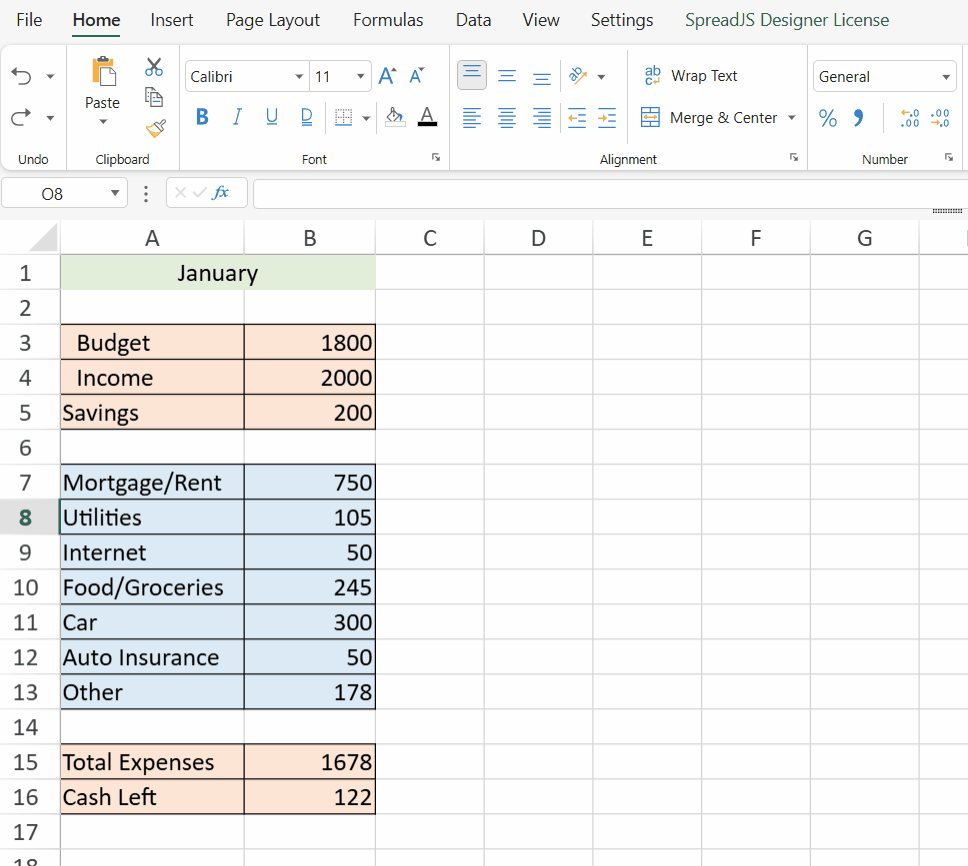968x866 pixels.
Task: Expand the Orientation dropdown arrow
Action: click(x=601, y=77)
